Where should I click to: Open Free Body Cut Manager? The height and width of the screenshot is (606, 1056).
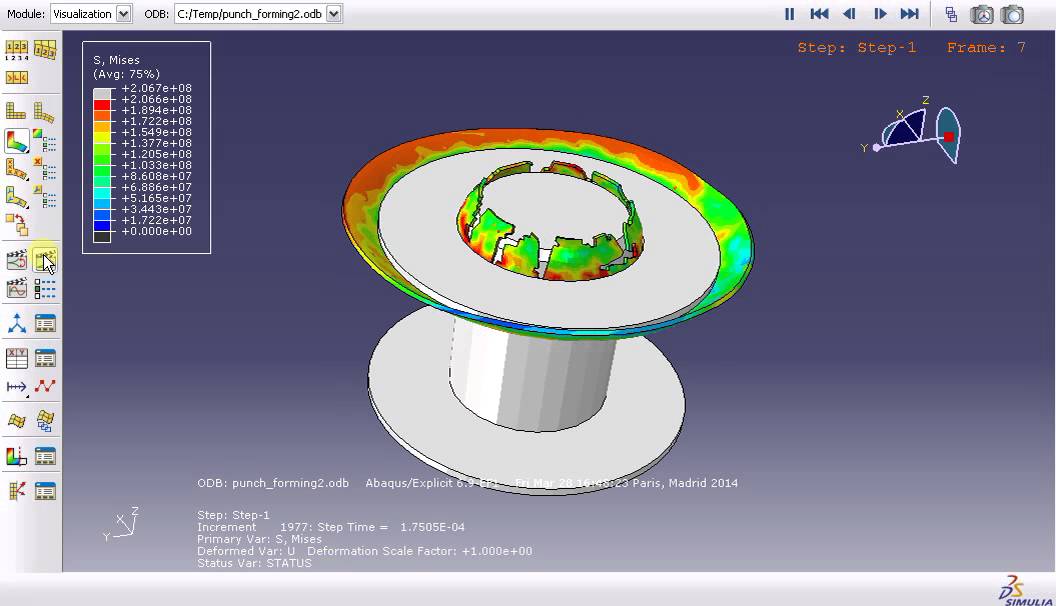coord(45,491)
